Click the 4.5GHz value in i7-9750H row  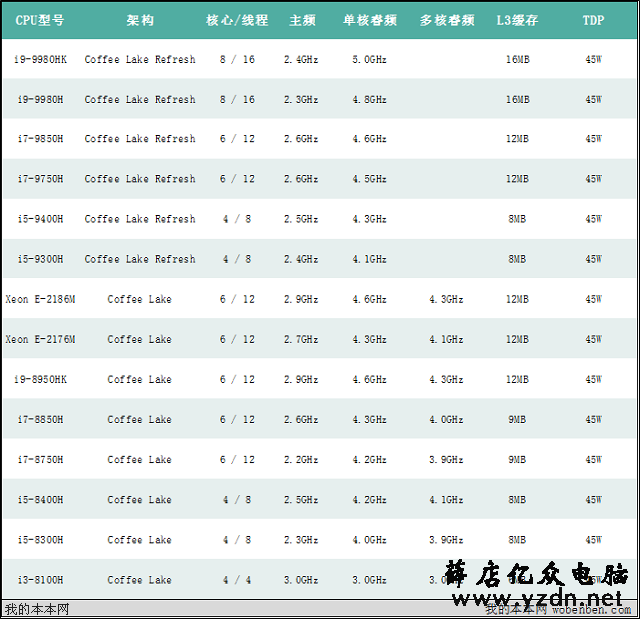(369, 179)
